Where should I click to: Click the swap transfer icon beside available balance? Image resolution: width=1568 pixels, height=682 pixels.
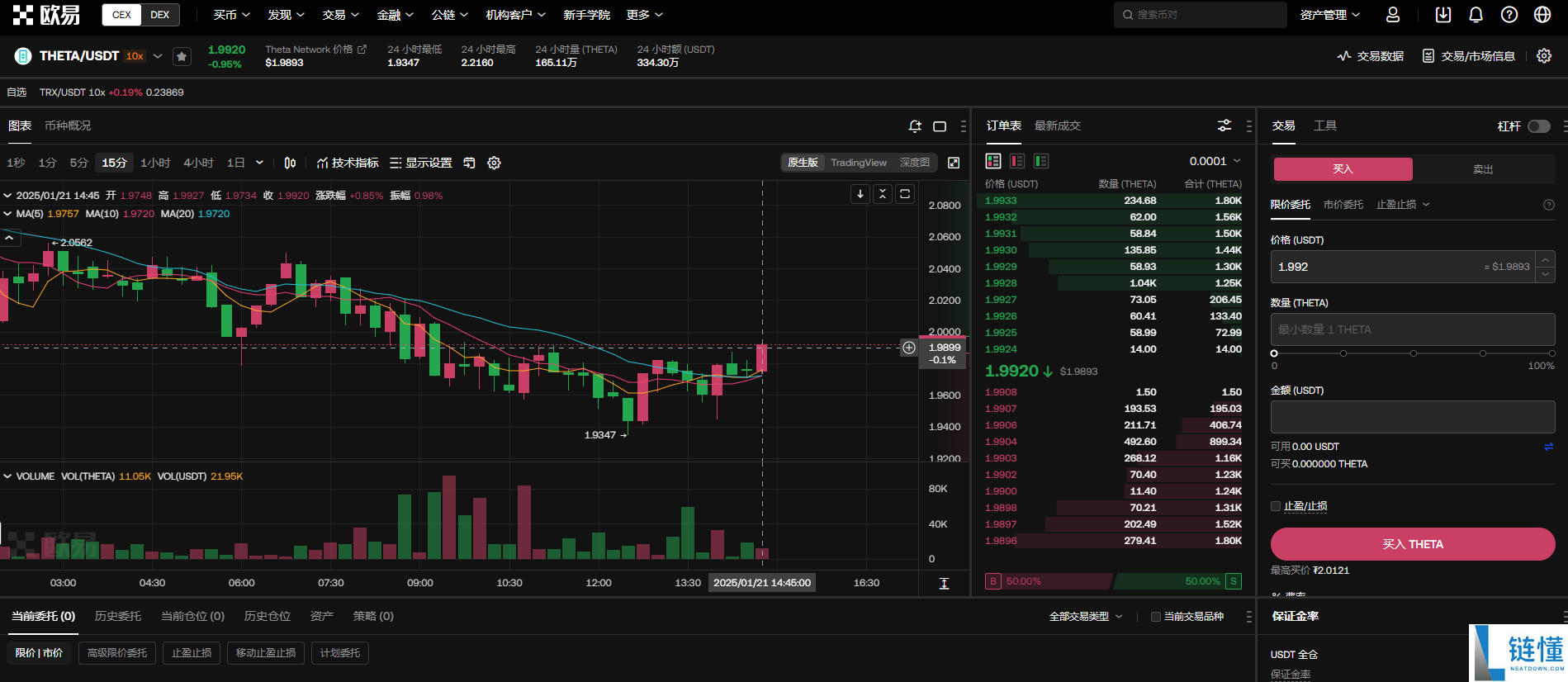point(1549,447)
